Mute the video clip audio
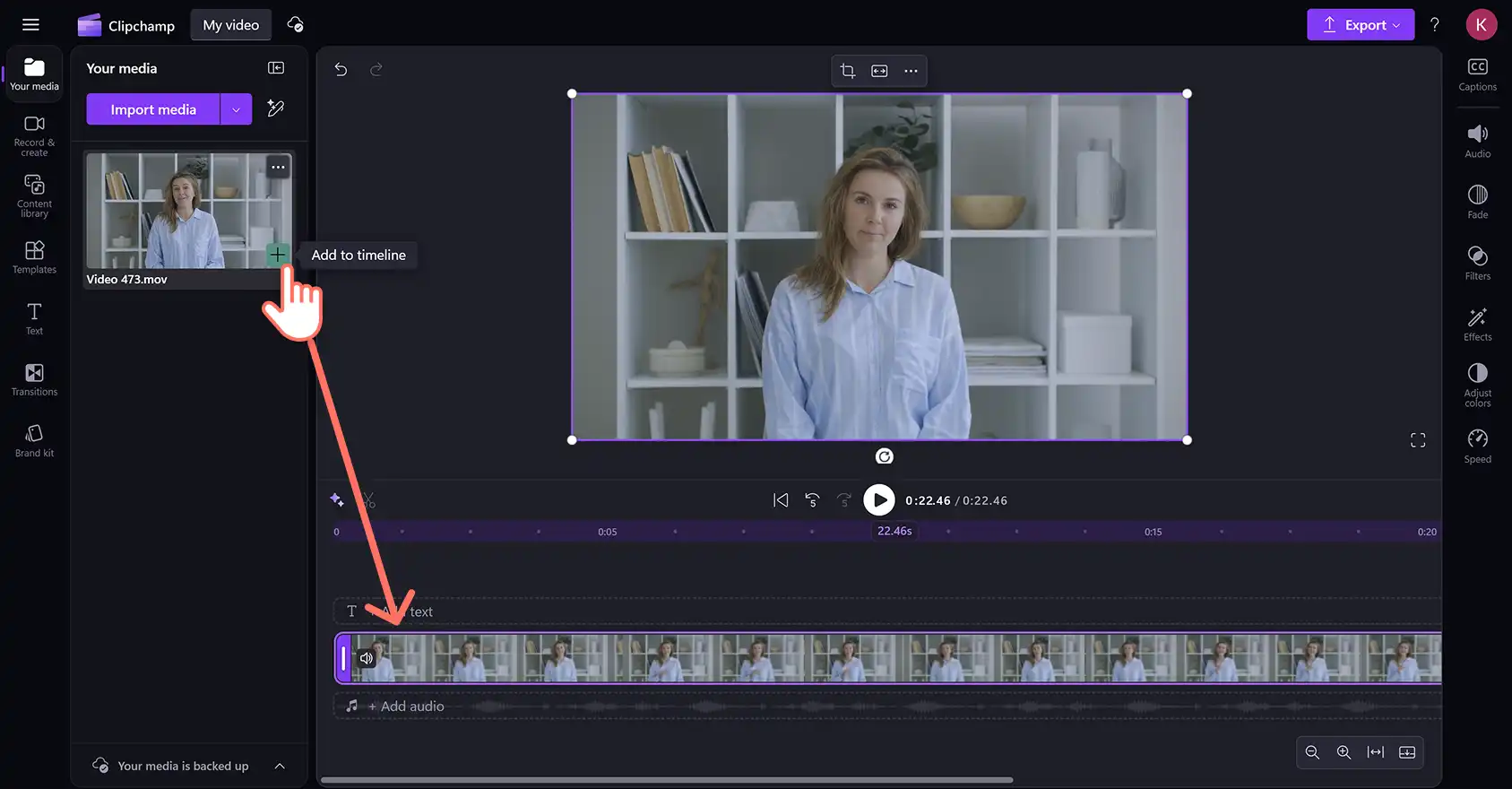Image resolution: width=1512 pixels, height=789 pixels. tap(367, 658)
